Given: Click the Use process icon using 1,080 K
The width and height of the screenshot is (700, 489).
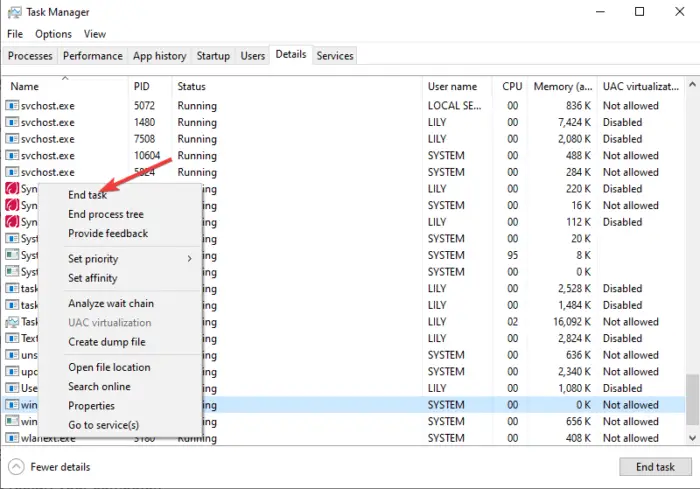Looking at the screenshot, I should coord(12,388).
